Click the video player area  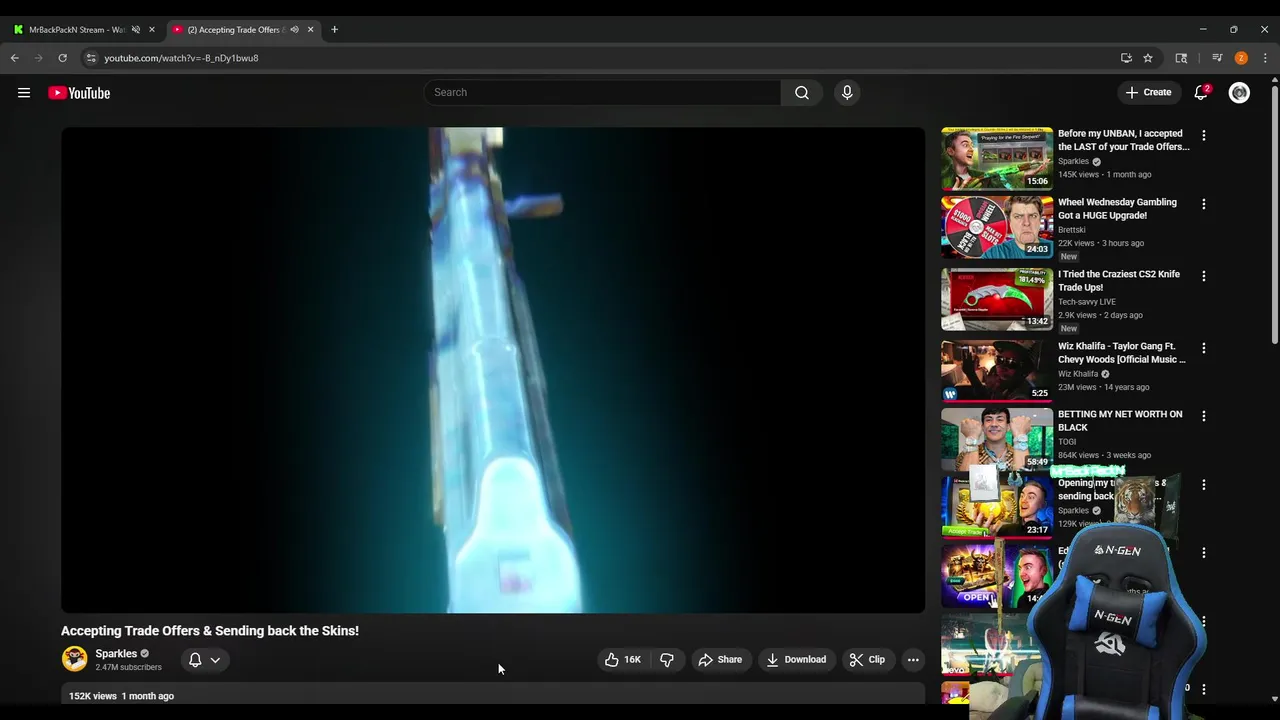click(493, 370)
